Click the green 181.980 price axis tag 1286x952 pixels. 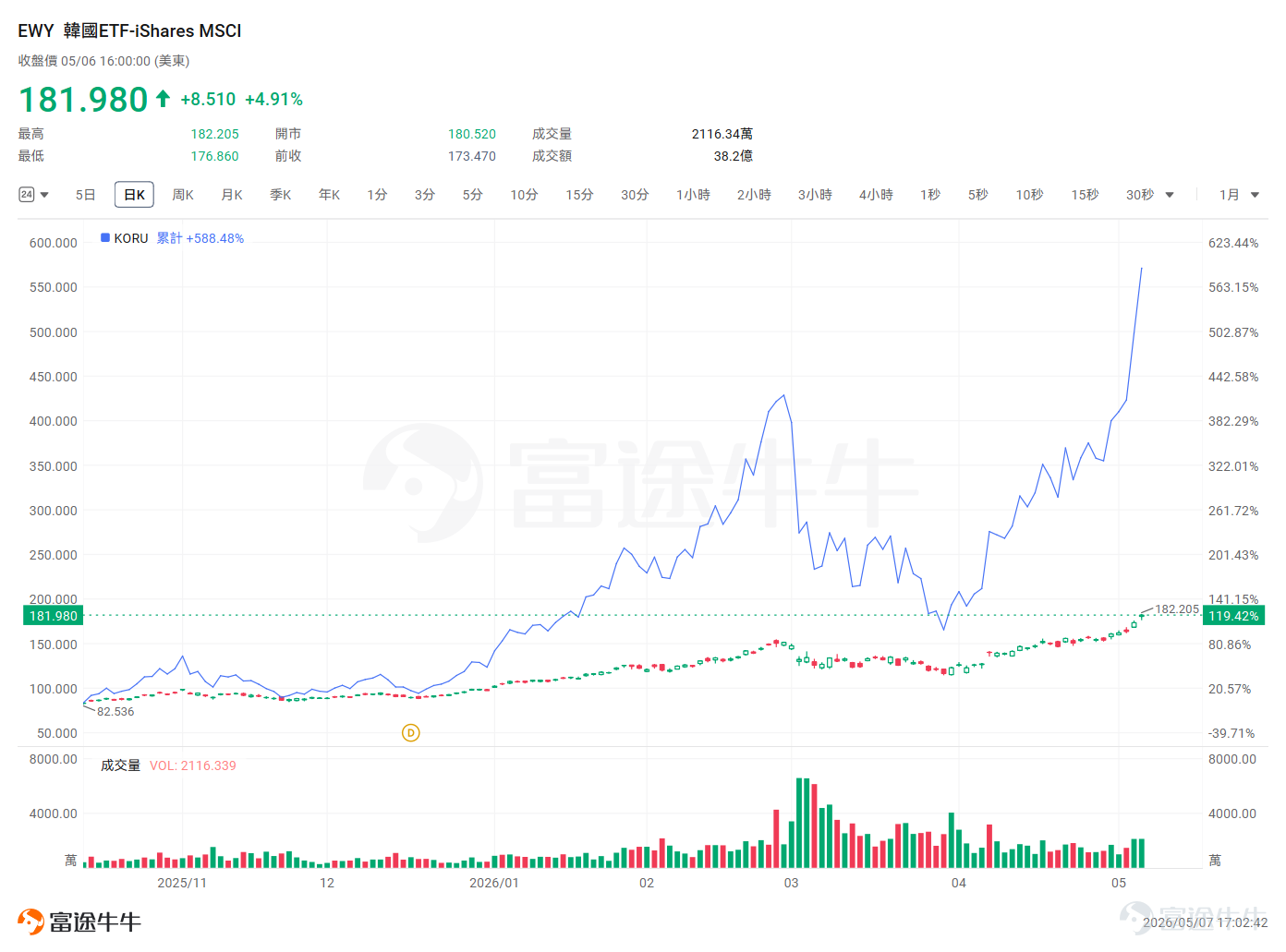point(54,616)
